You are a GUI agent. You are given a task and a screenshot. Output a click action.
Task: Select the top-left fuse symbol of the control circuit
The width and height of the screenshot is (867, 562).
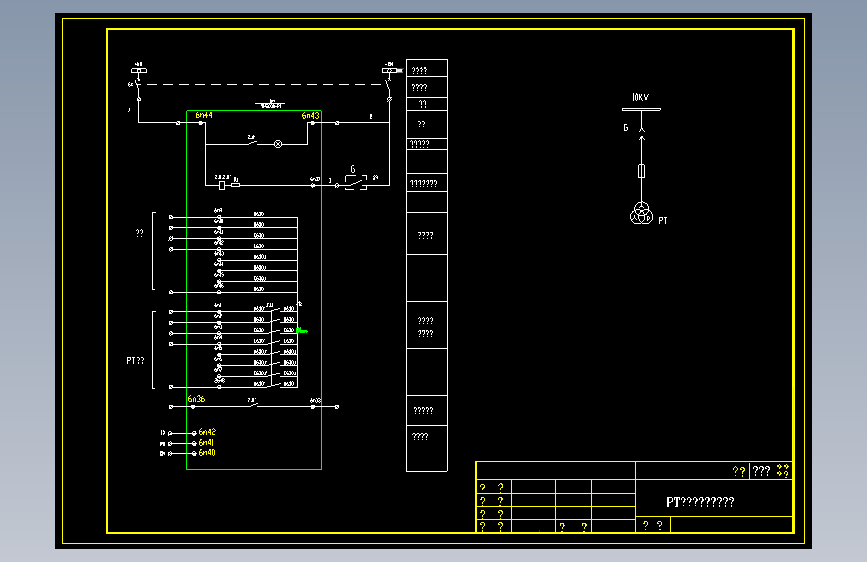139,70
